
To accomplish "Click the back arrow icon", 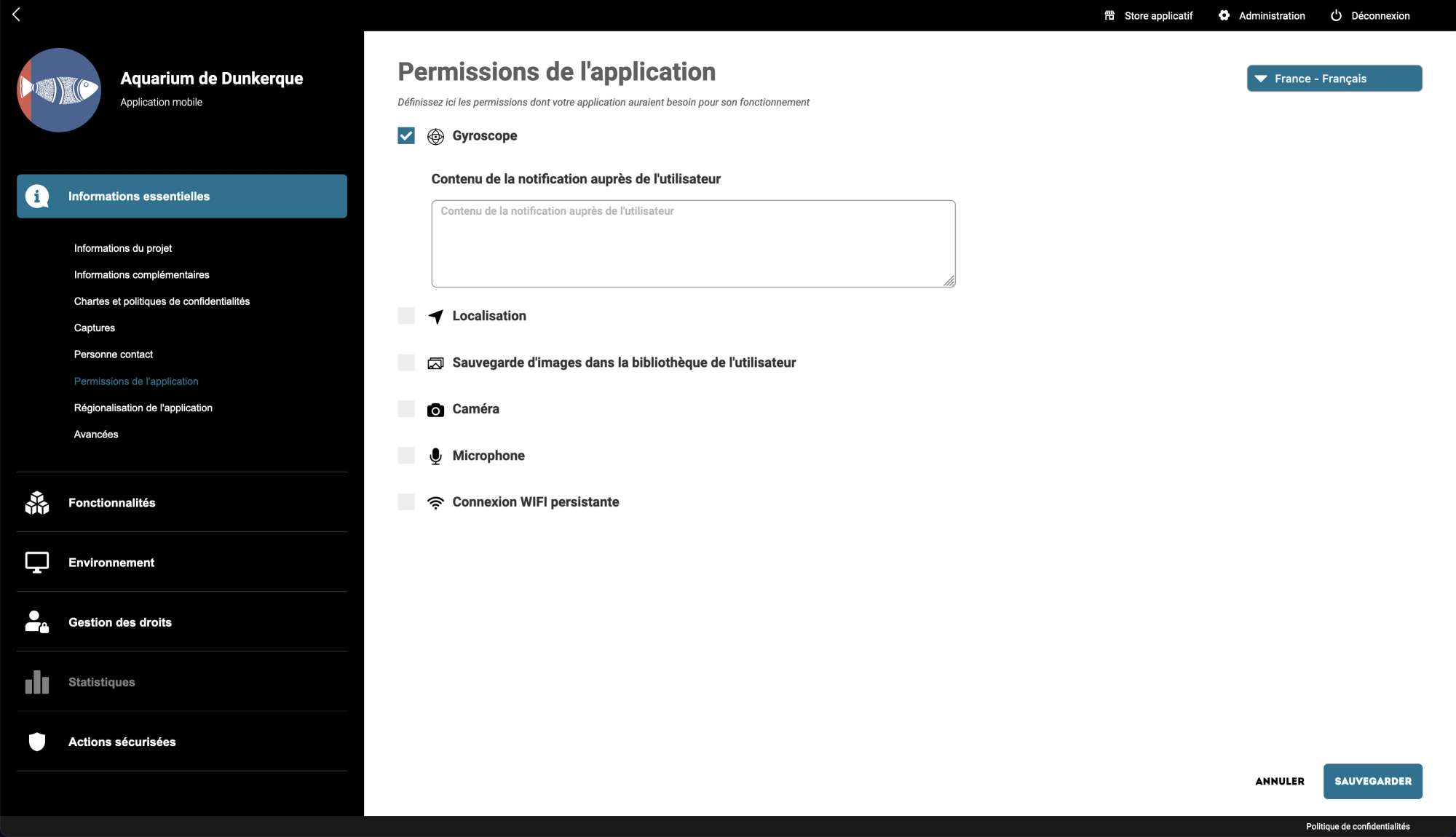I will click(16, 15).
